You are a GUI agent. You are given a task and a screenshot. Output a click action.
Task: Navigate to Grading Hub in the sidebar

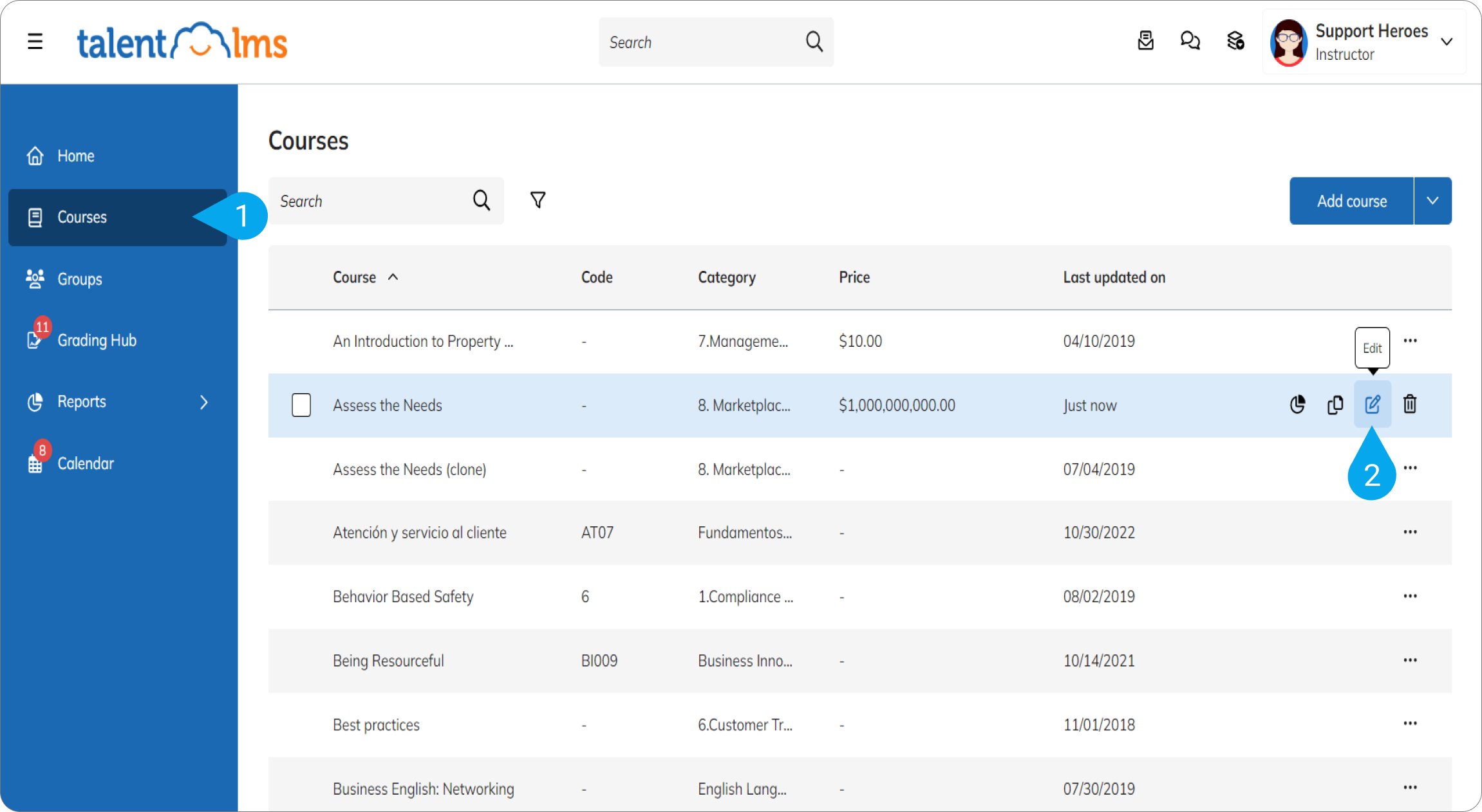click(97, 340)
